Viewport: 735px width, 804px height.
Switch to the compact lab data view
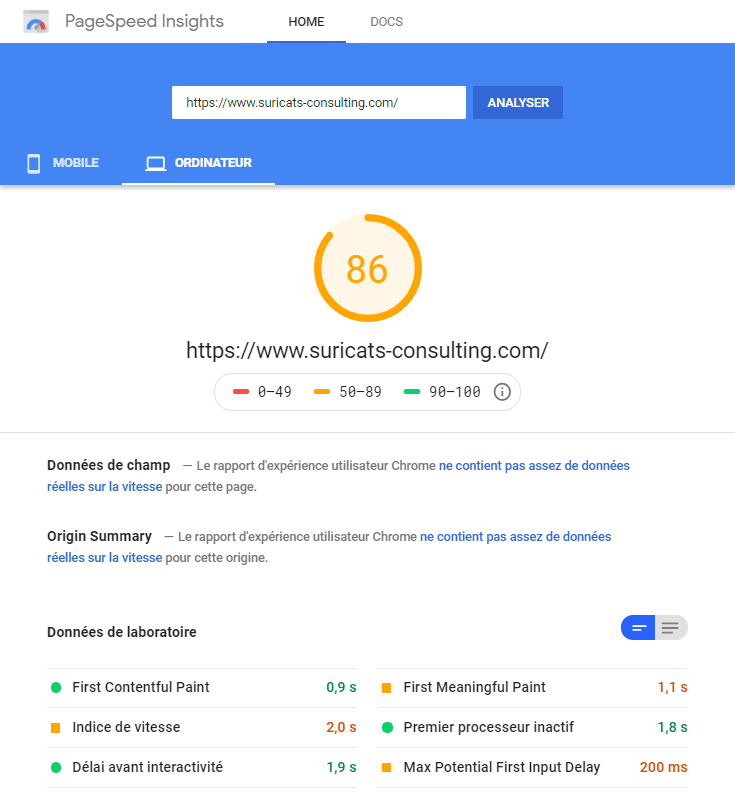pyautogui.click(x=638, y=628)
